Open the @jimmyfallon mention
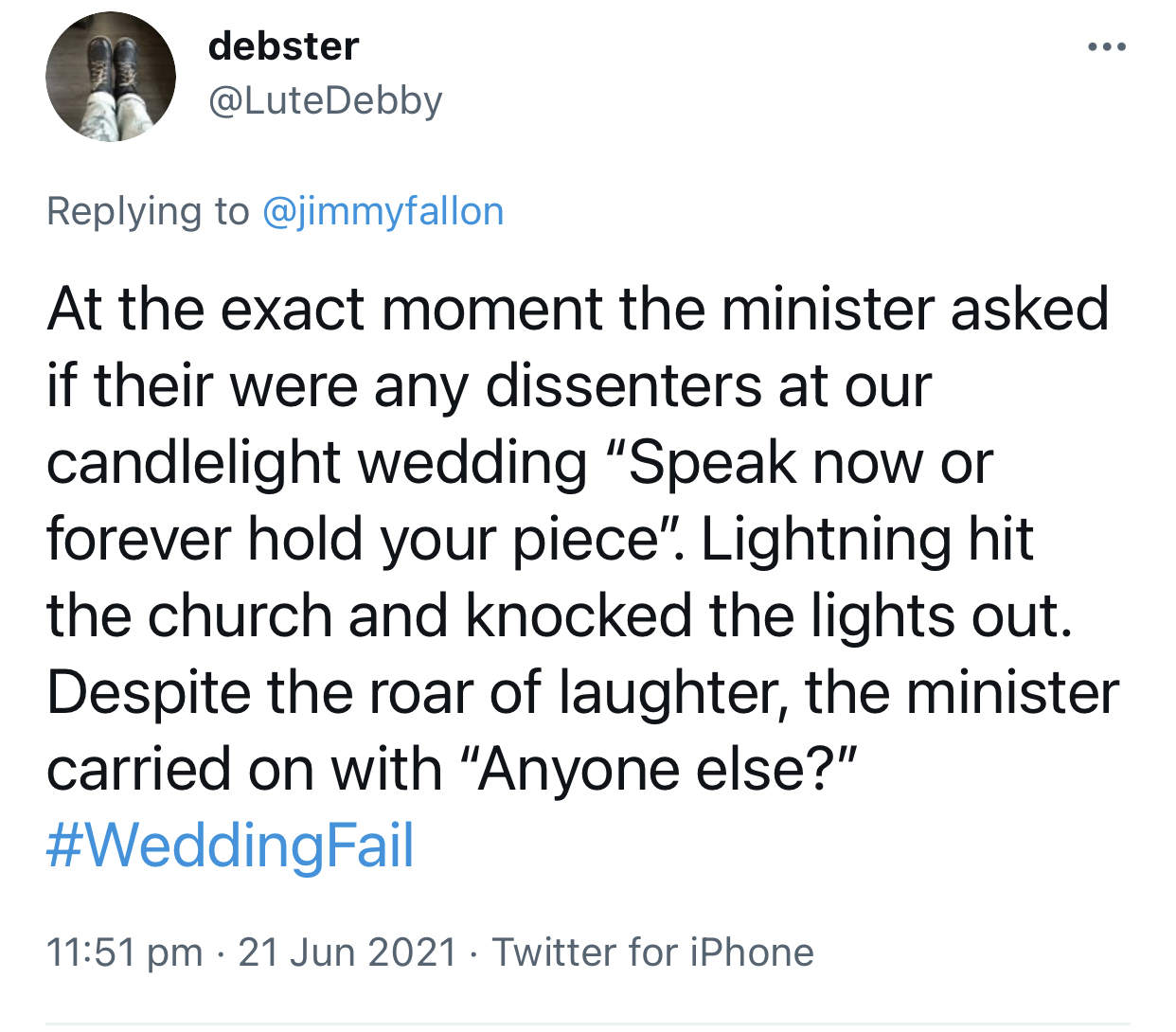 coord(382,211)
